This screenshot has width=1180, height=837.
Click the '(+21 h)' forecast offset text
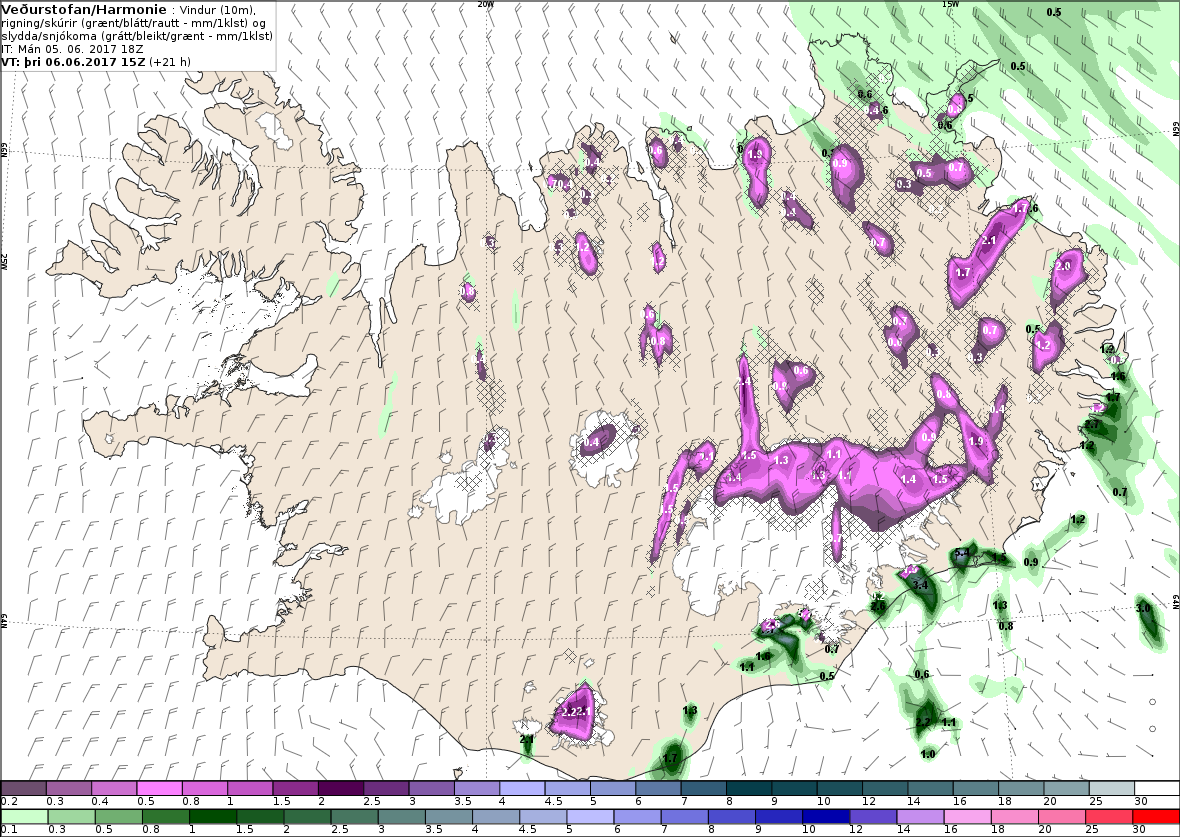[x=170, y=62]
